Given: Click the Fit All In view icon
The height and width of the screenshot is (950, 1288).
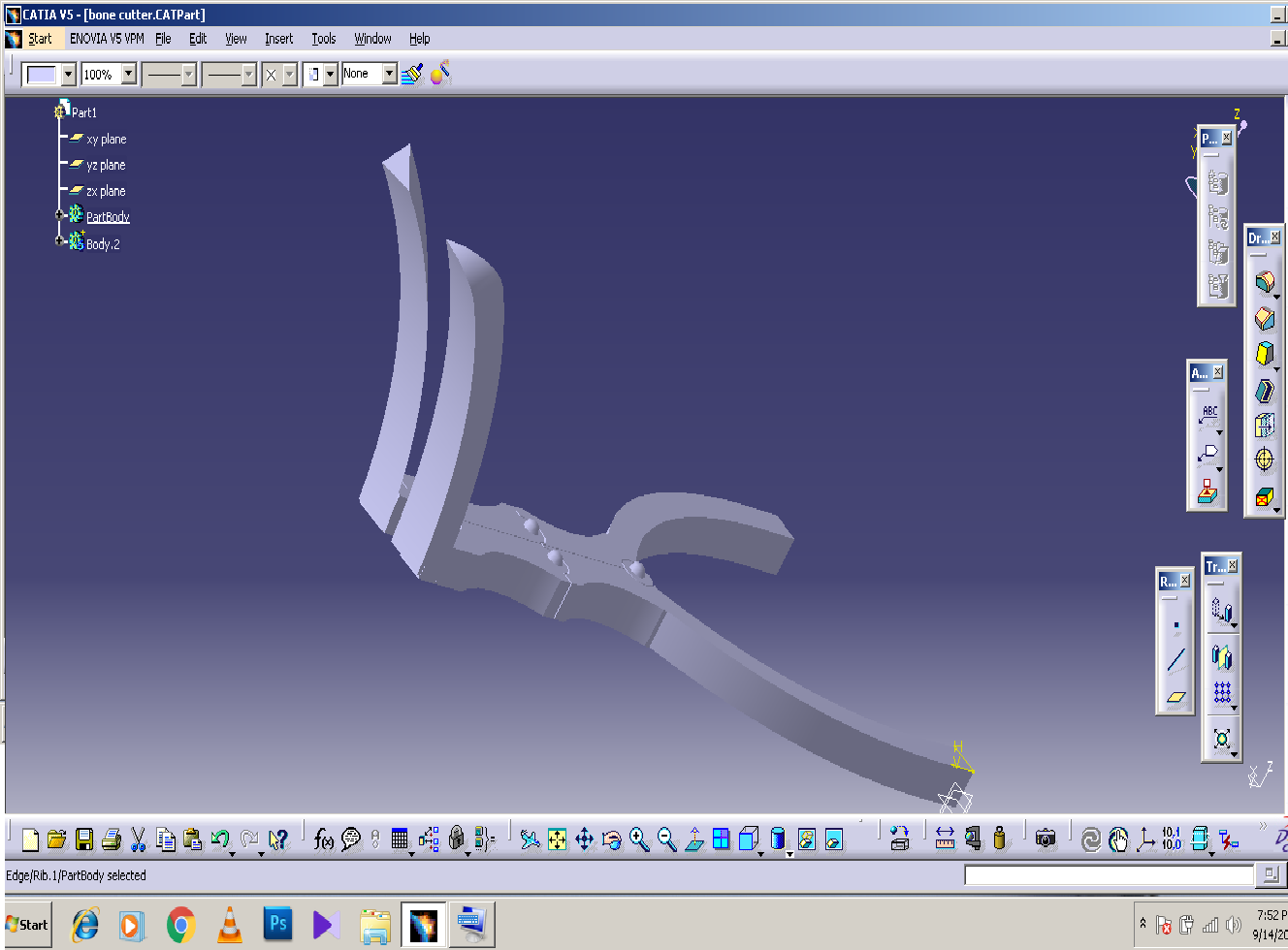Looking at the screenshot, I should click(557, 839).
